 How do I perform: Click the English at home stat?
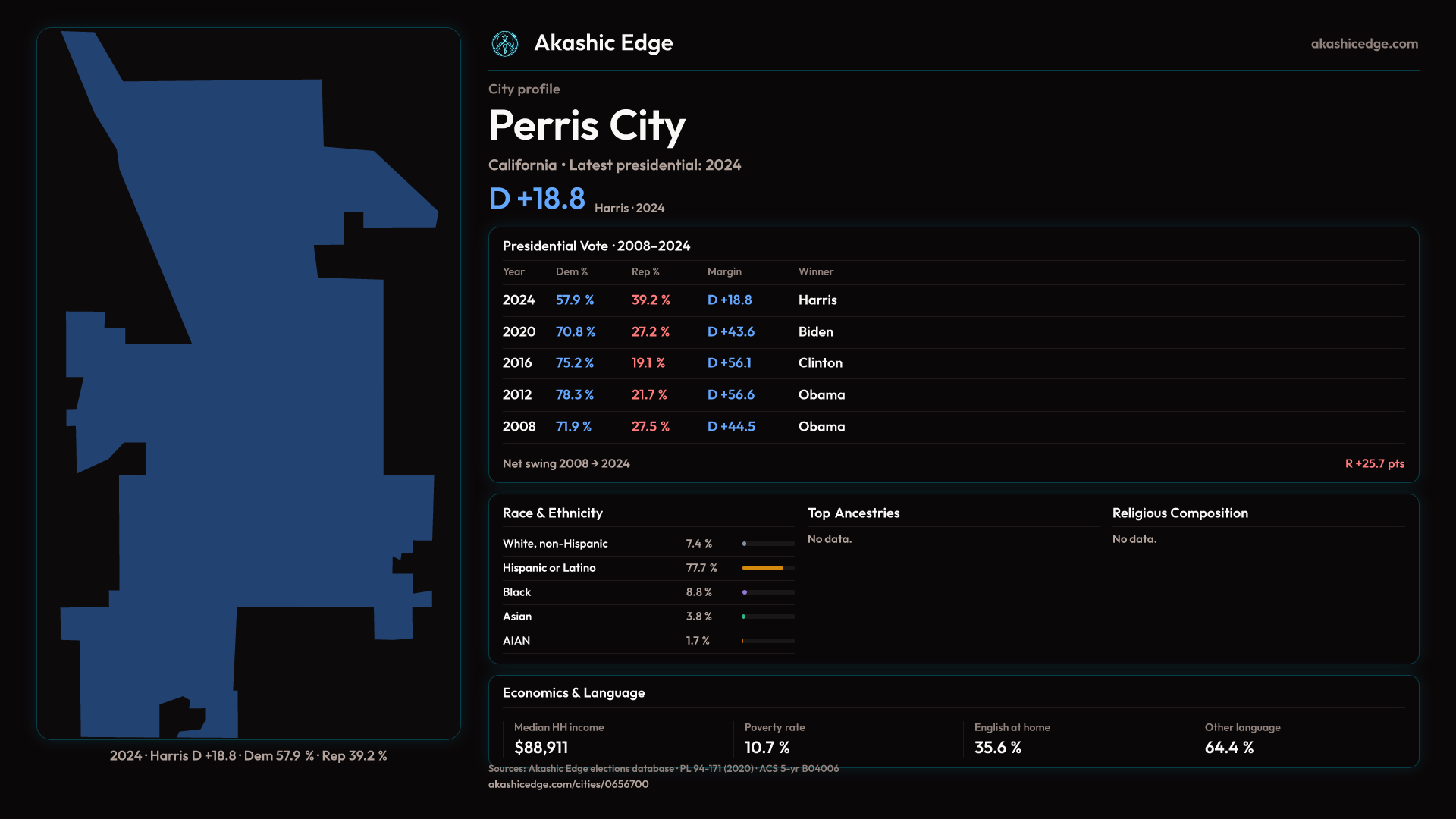pyautogui.click(x=997, y=748)
